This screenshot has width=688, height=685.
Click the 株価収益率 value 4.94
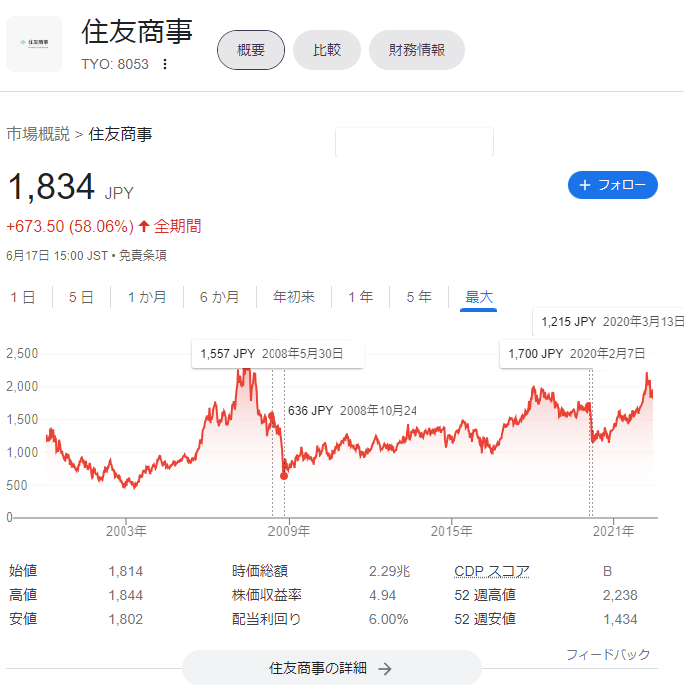(x=382, y=595)
